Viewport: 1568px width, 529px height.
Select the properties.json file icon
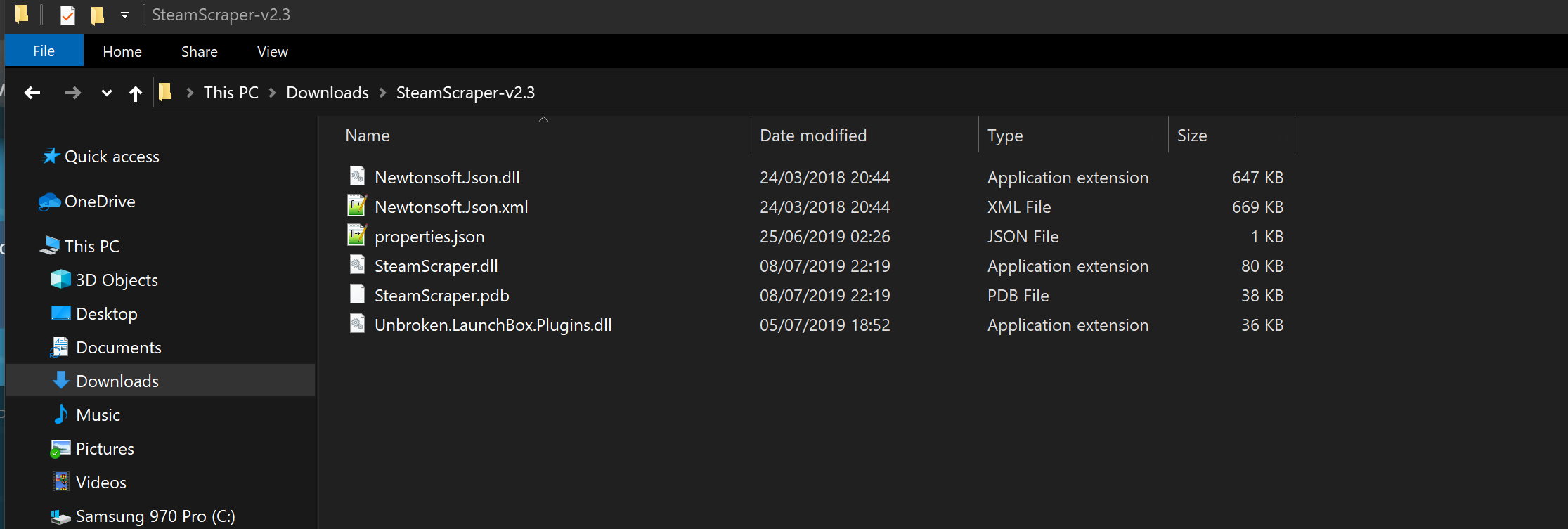point(357,235)
